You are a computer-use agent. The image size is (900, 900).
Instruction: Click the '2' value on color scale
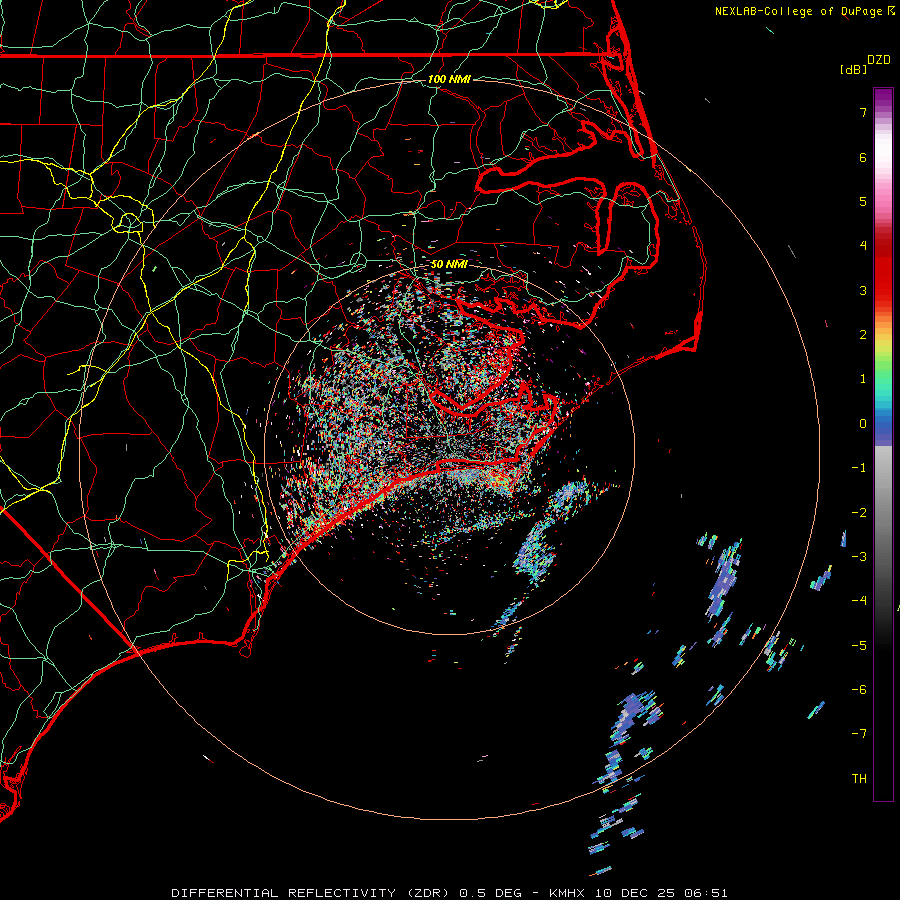coord(863,335)
